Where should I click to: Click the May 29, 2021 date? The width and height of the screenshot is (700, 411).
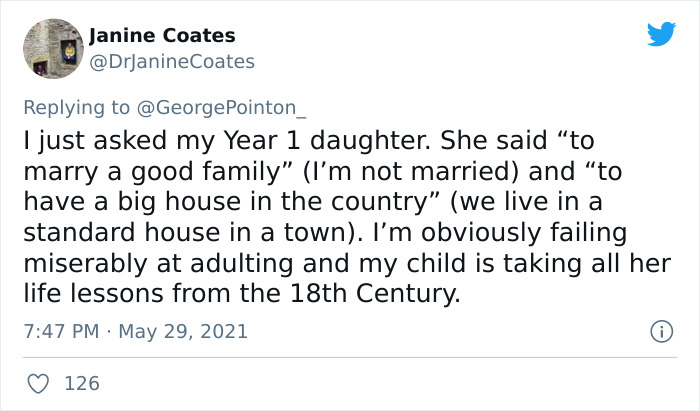coord(186,330)
